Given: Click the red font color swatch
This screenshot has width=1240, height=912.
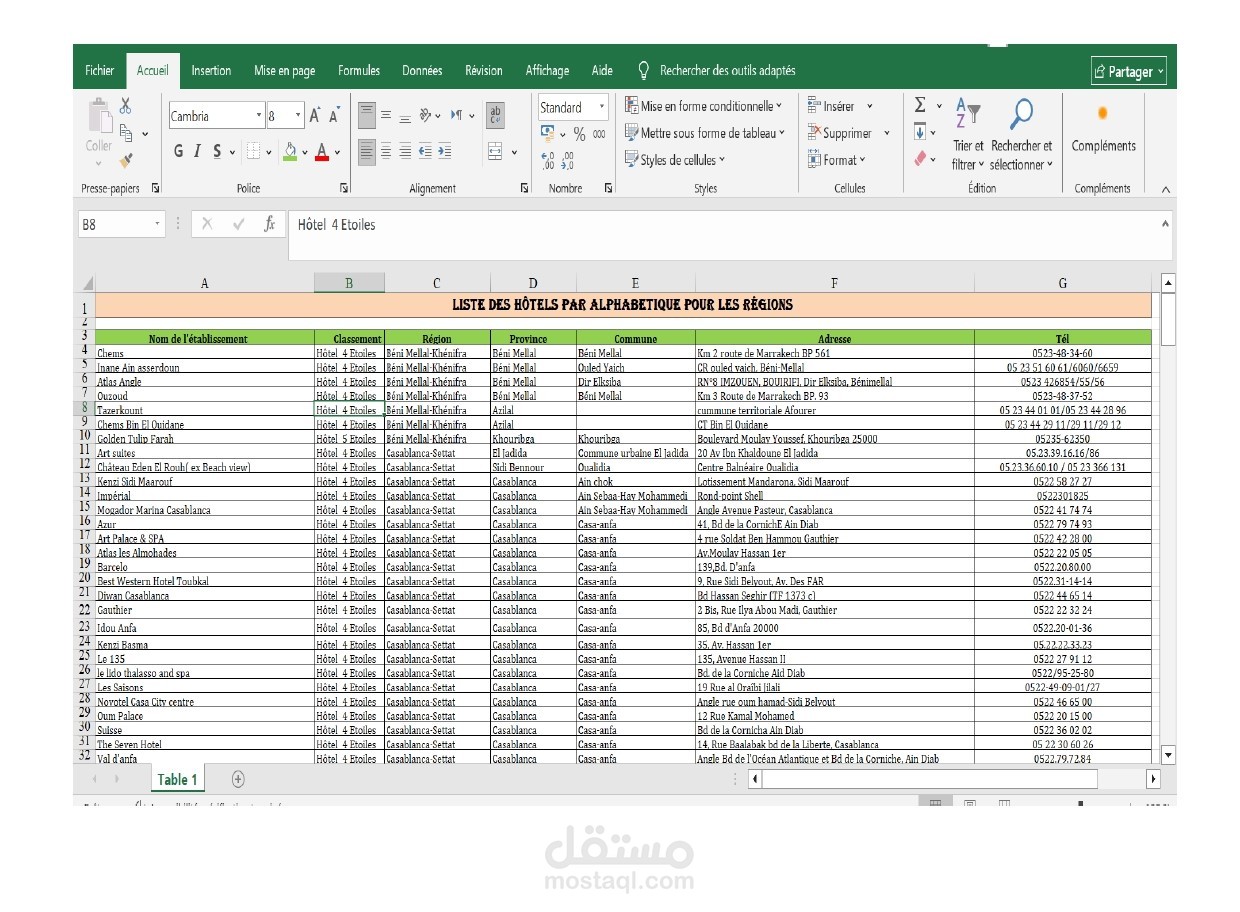Looking at the screenshot, I should pyautogui.click(x=322, y=152).
